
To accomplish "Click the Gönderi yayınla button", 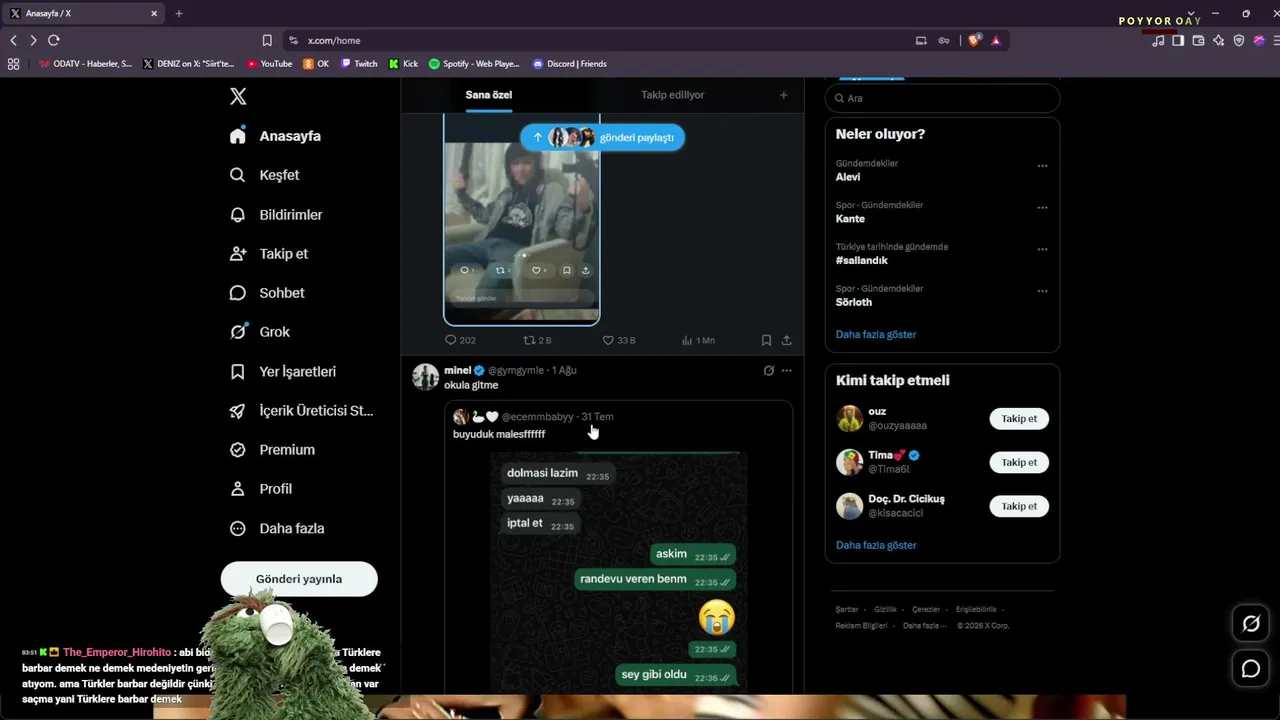I will (x=299, y=579).
